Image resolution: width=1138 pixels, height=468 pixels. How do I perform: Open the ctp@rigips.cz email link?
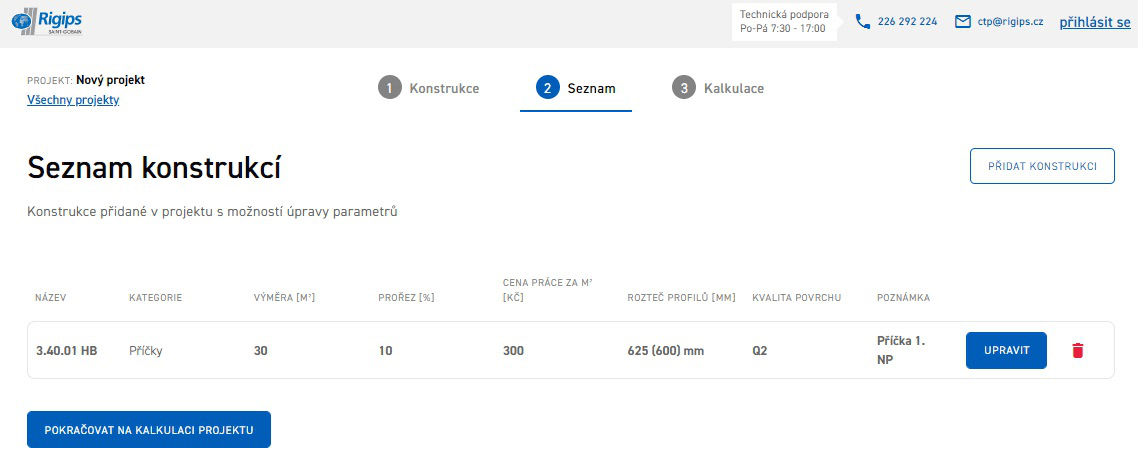(x=1010, y=22)
